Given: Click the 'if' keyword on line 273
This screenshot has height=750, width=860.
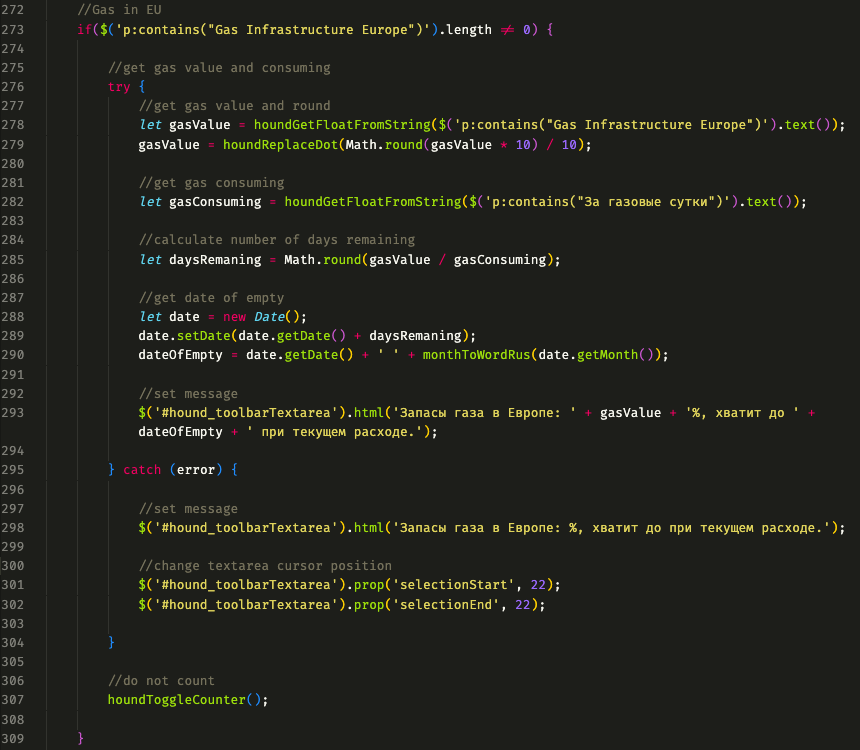Looking at the screenshot, I should (84, 30).
